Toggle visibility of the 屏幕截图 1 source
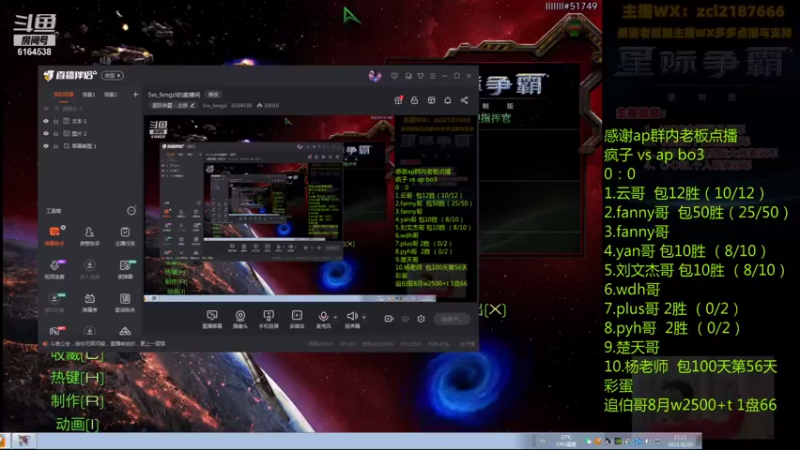Image resolution: width=800 pixels, height=450 pixels. coord(46,146)
